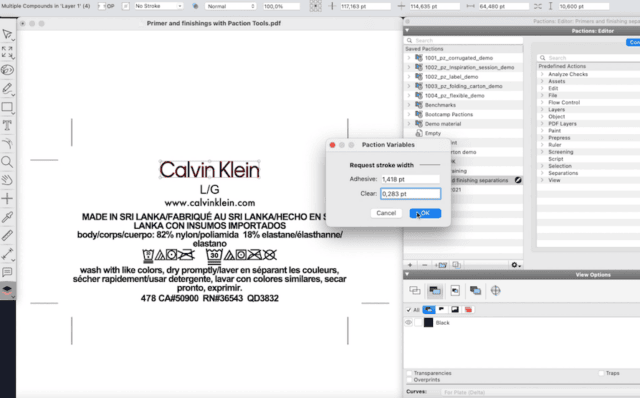Select the Eyedropper tool

[x=7, y=217]
